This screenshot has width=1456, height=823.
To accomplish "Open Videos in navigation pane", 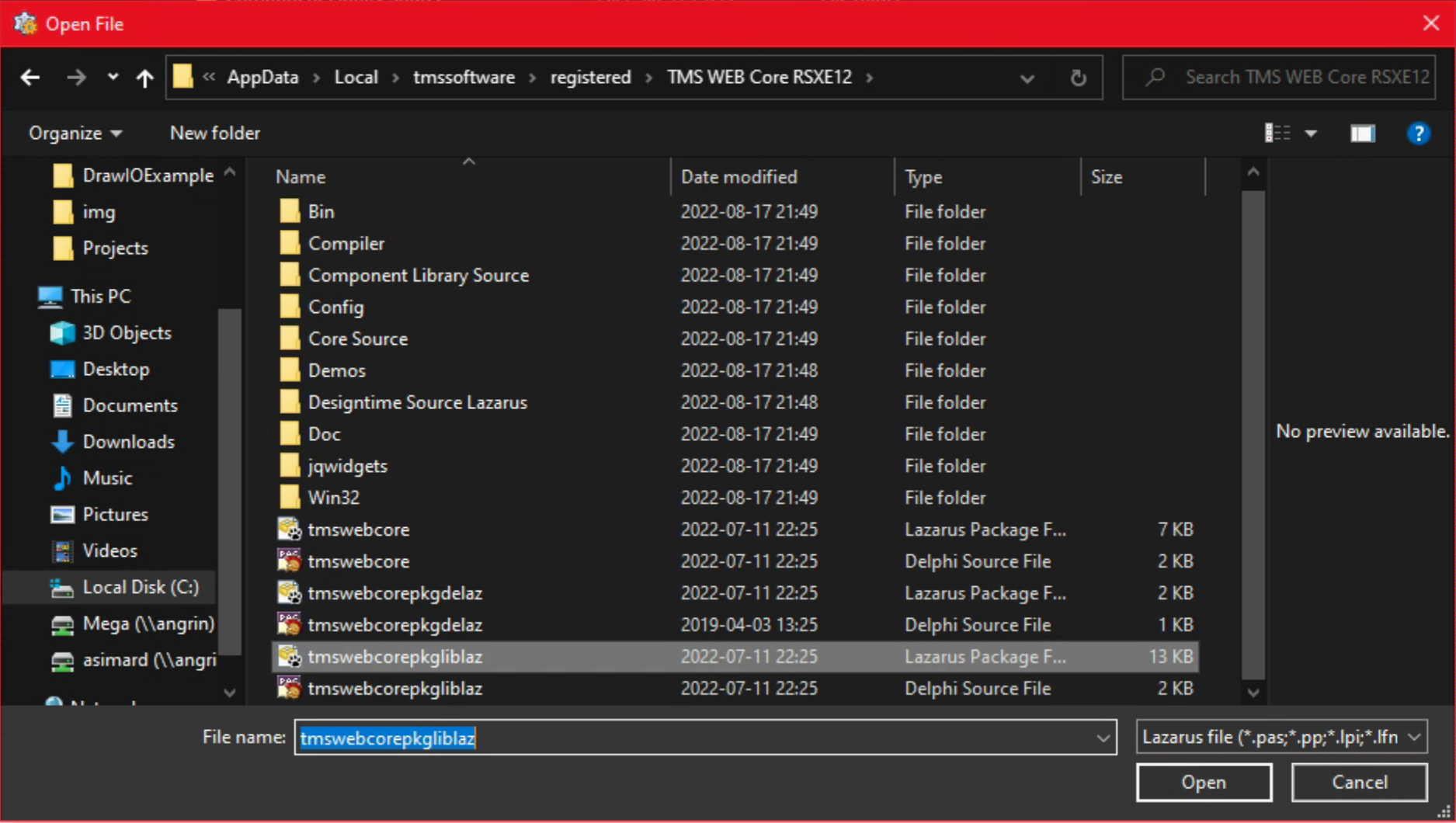I will click(94, 551).
